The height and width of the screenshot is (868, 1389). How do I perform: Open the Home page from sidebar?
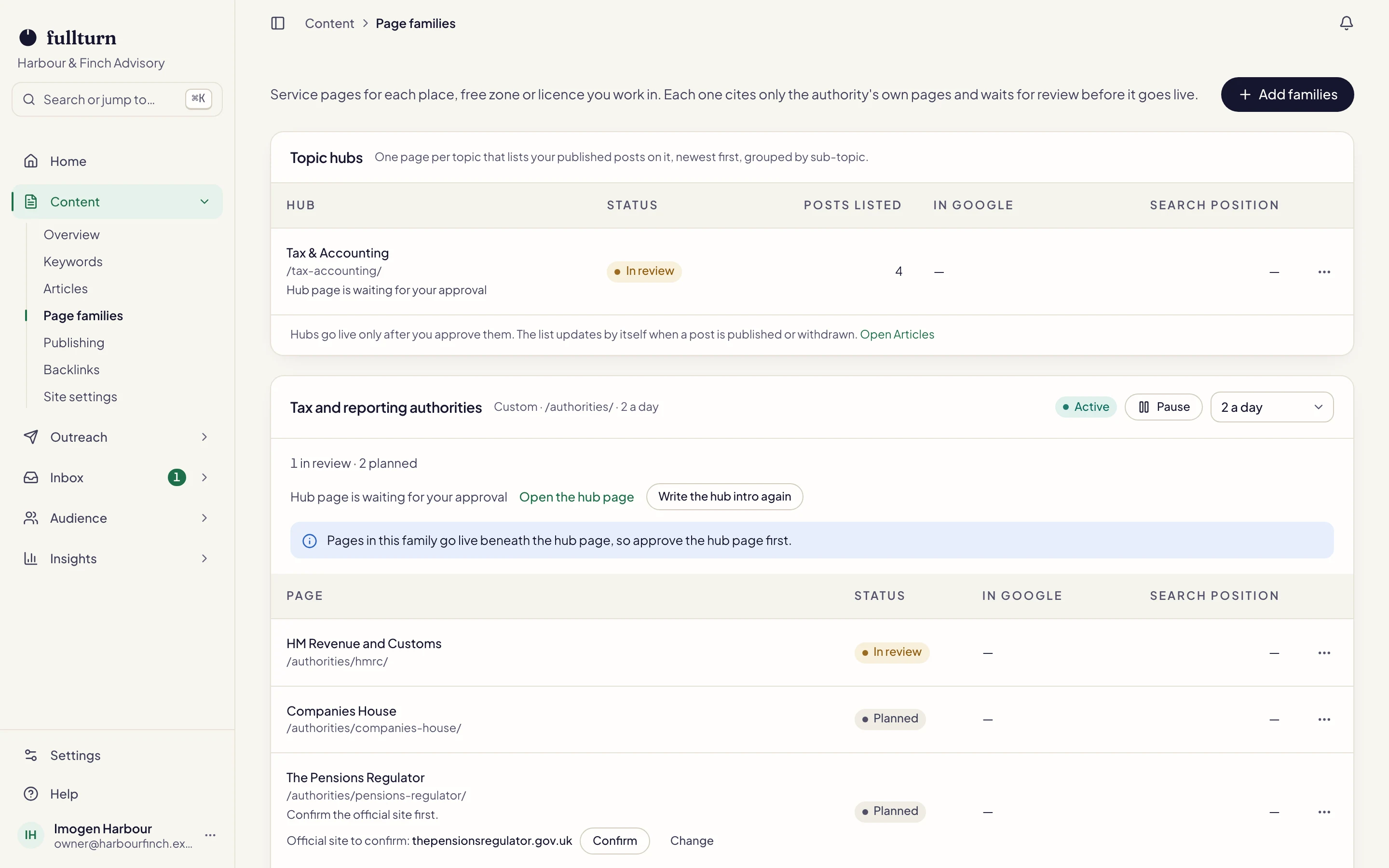117,162
